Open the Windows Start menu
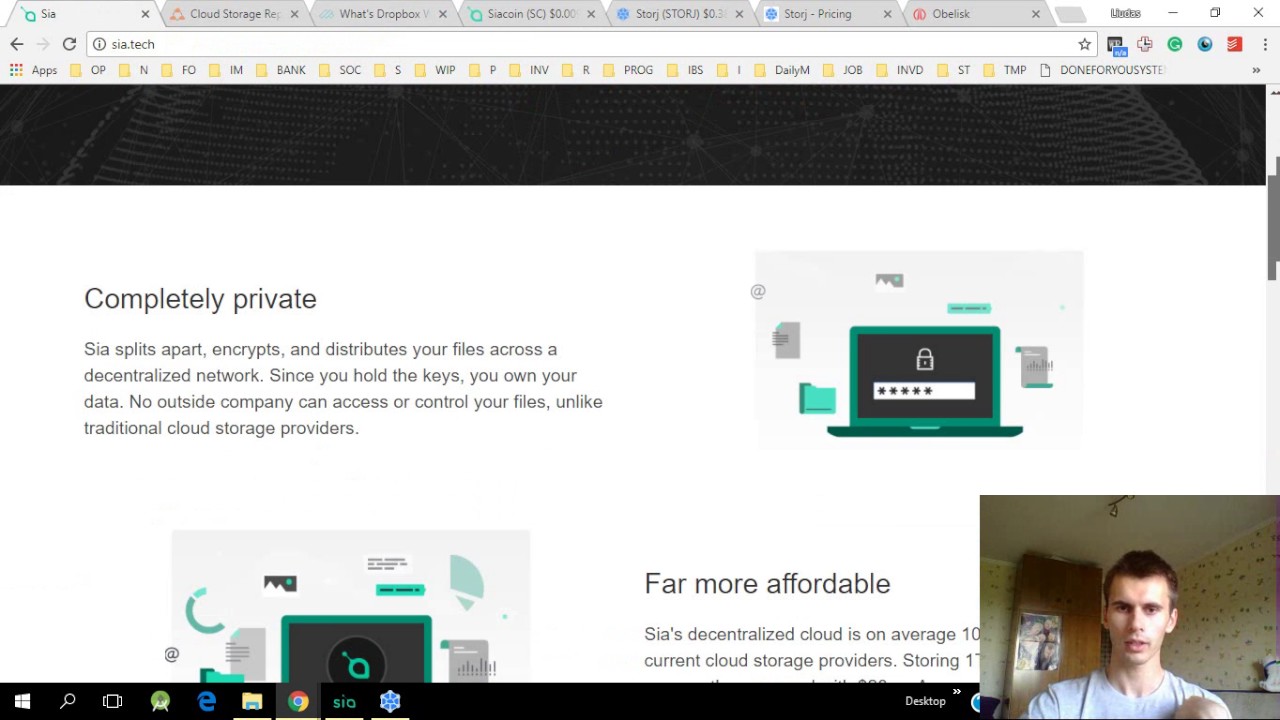This screenshot has height=720, width=1280. tap(22, 701)
